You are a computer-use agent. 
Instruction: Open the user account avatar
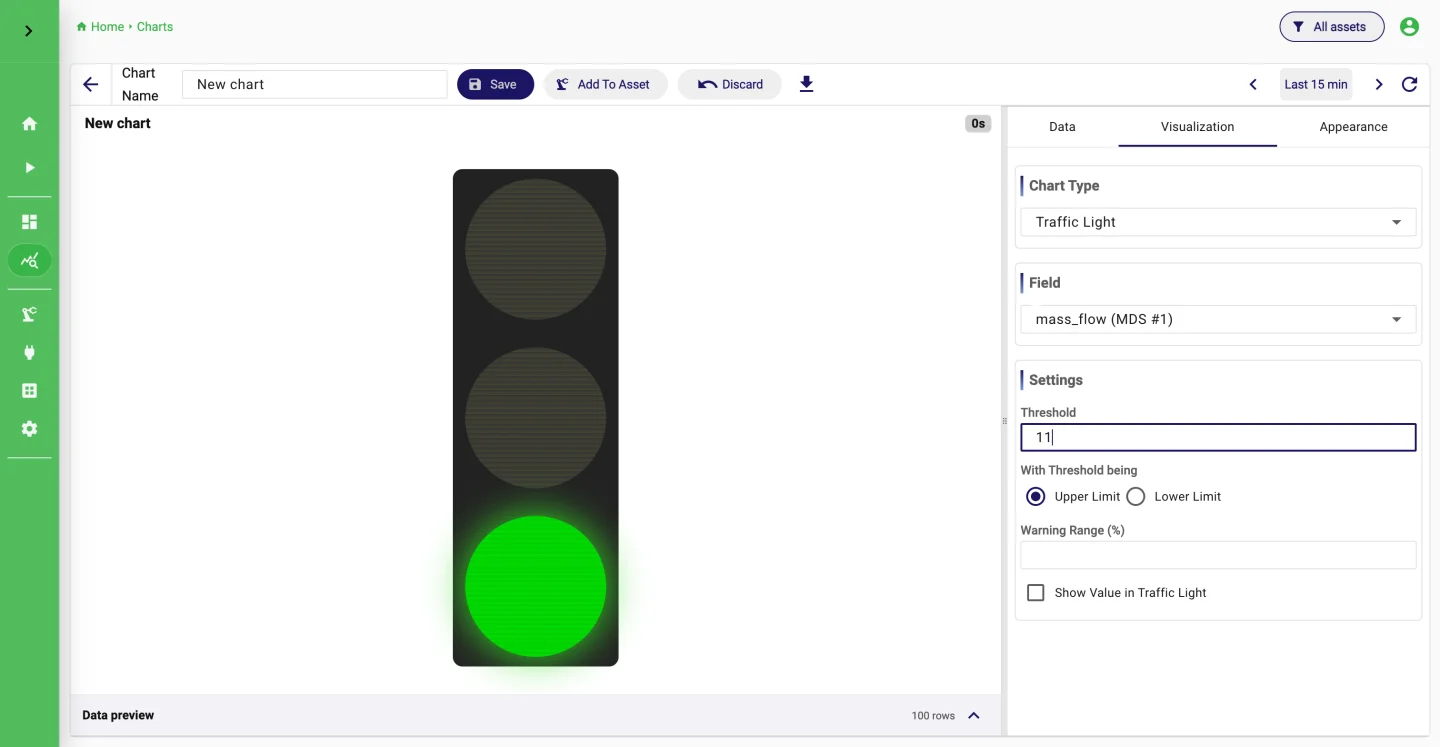pyautogui.click(x=1410, y=27)
